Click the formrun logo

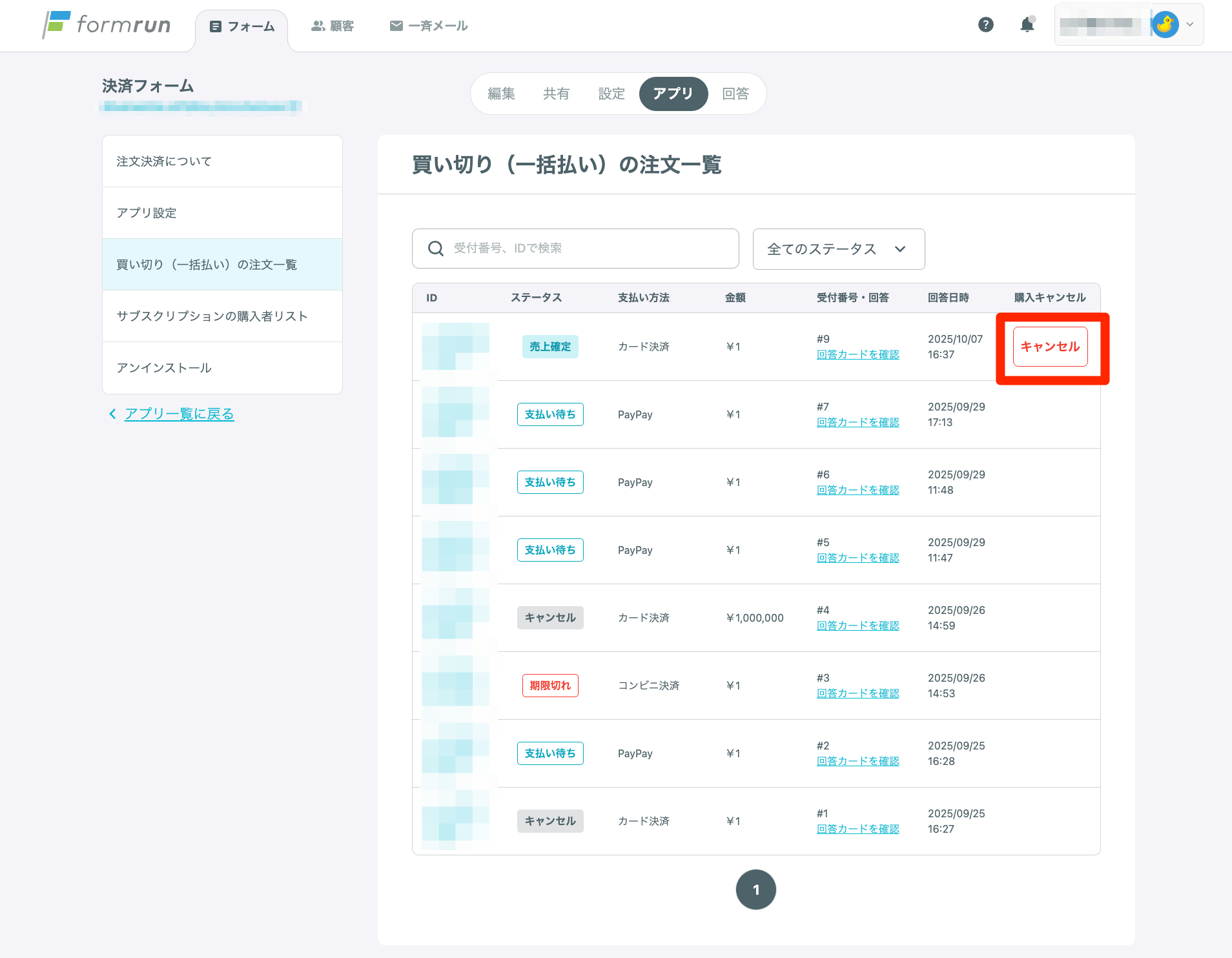tap(107, 25)
